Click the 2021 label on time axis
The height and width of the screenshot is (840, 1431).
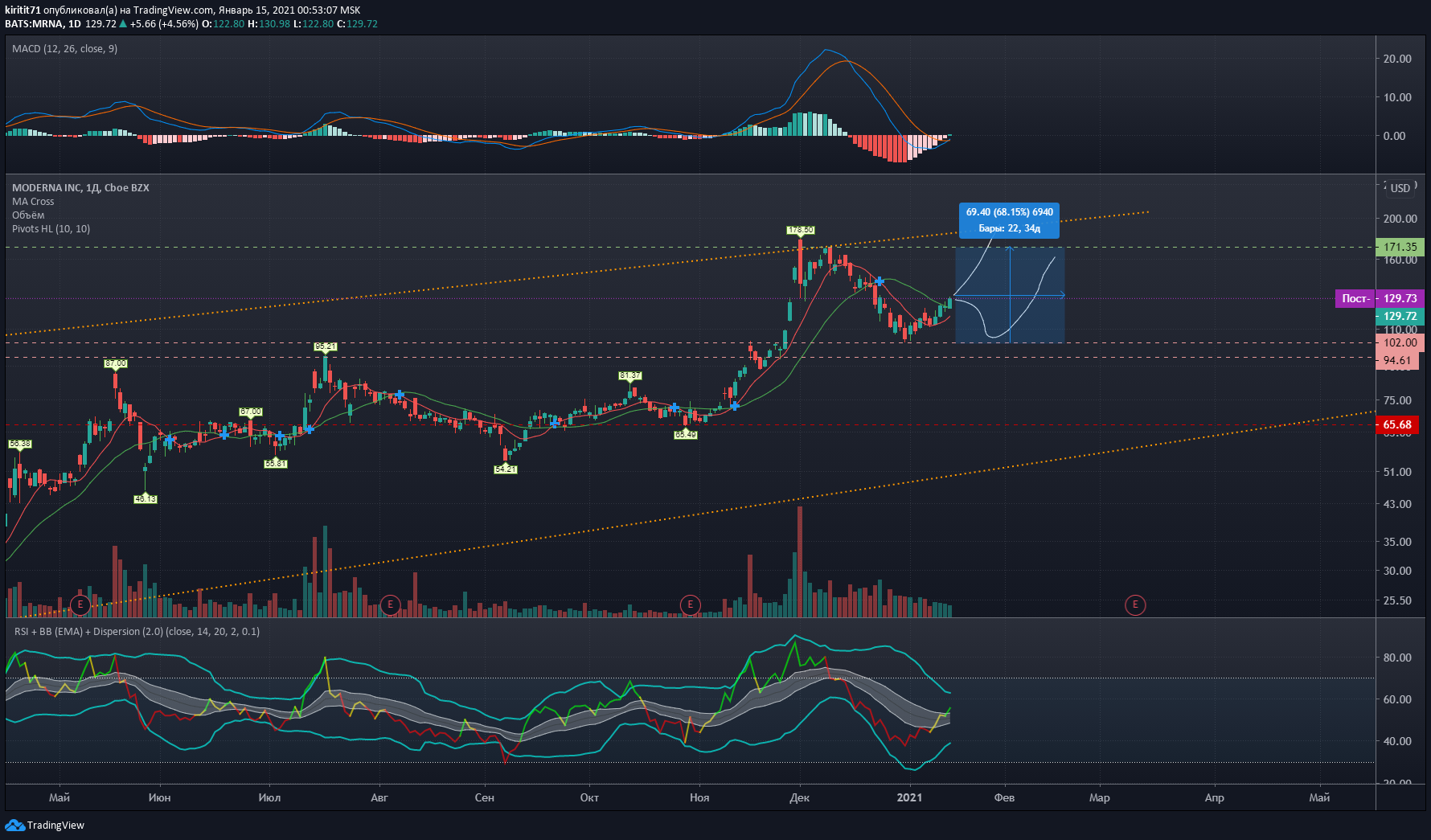point(909,797)
